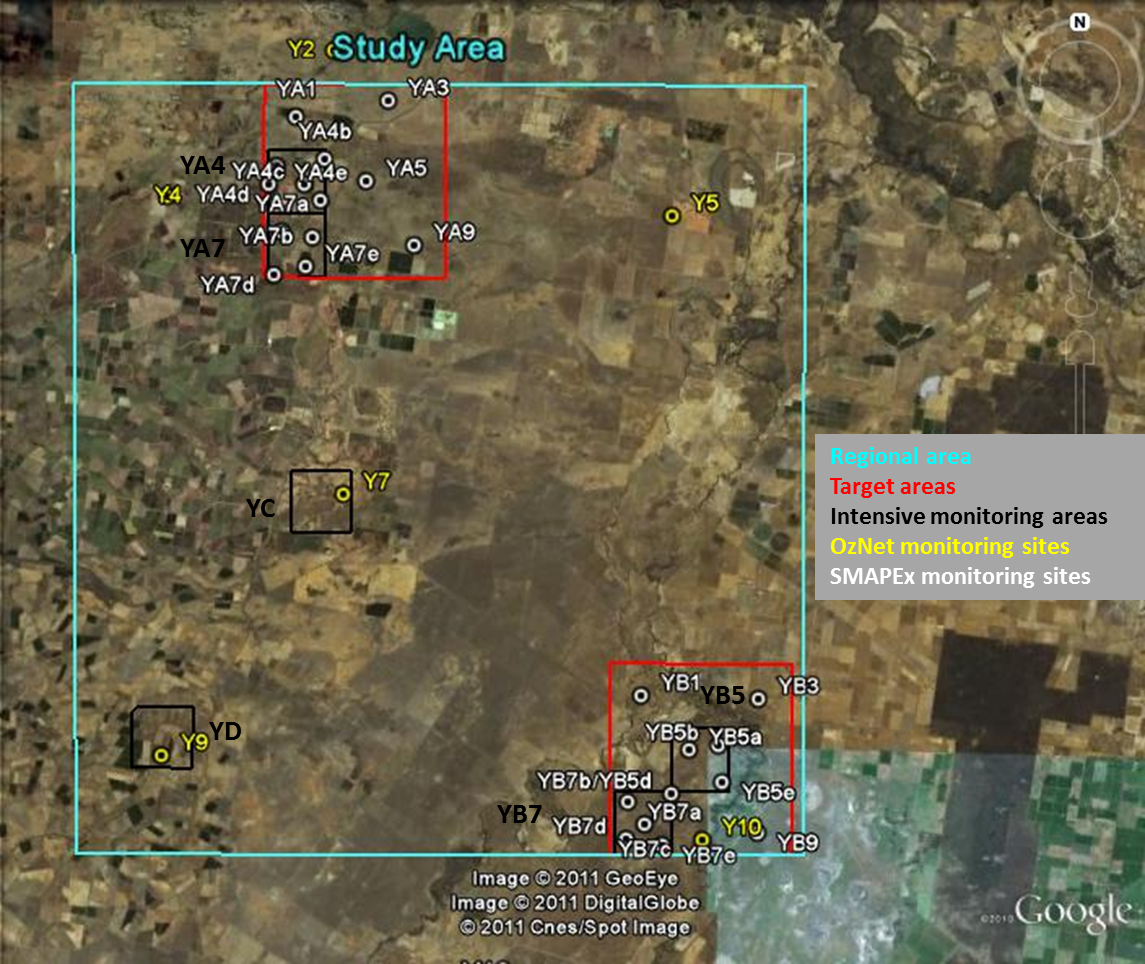Click the YB3 monitoring site marker
Screen dimensions: 1145x964
pos(758,698)
